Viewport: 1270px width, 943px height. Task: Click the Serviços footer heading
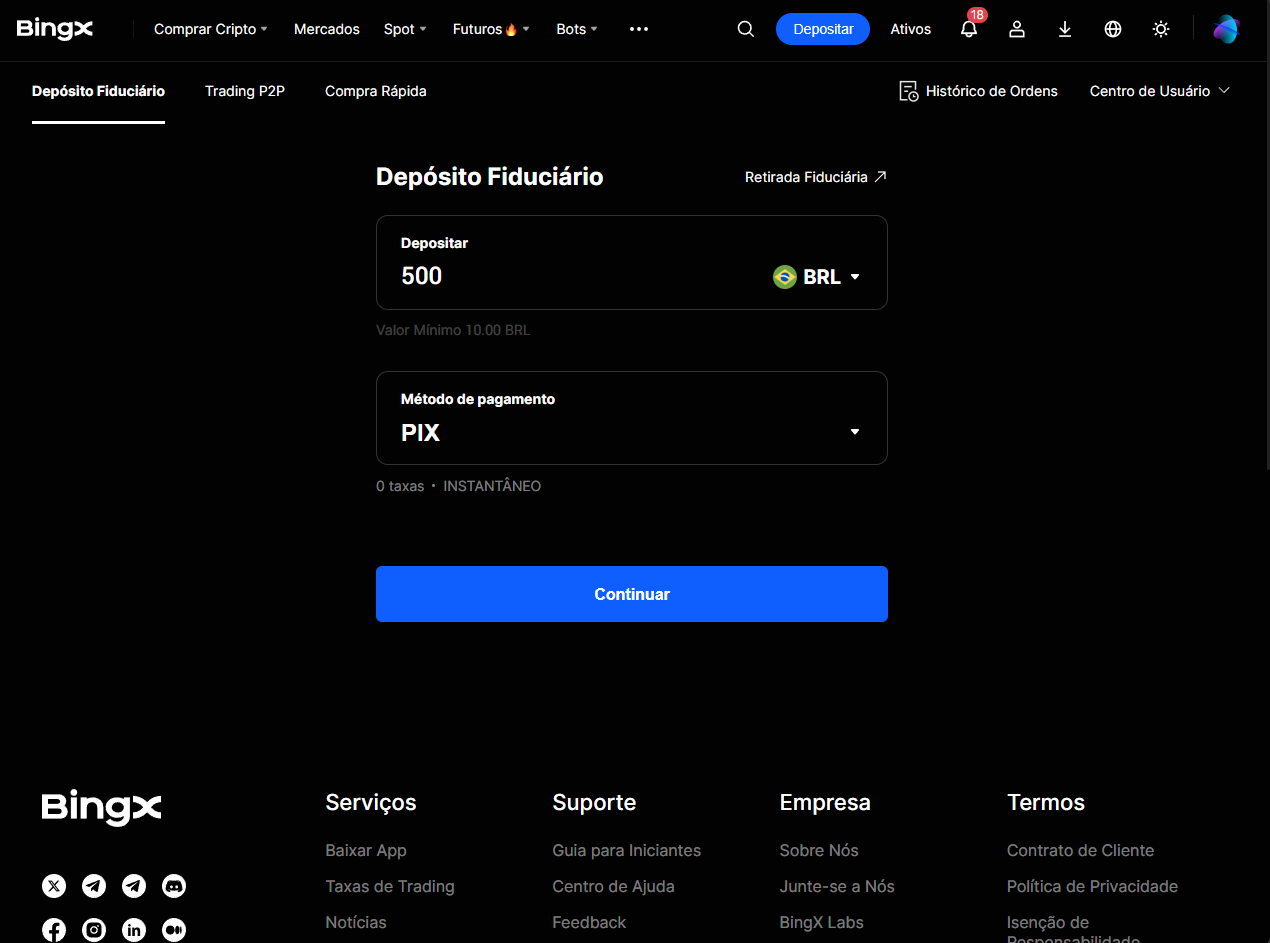click(x=371, y=802)
